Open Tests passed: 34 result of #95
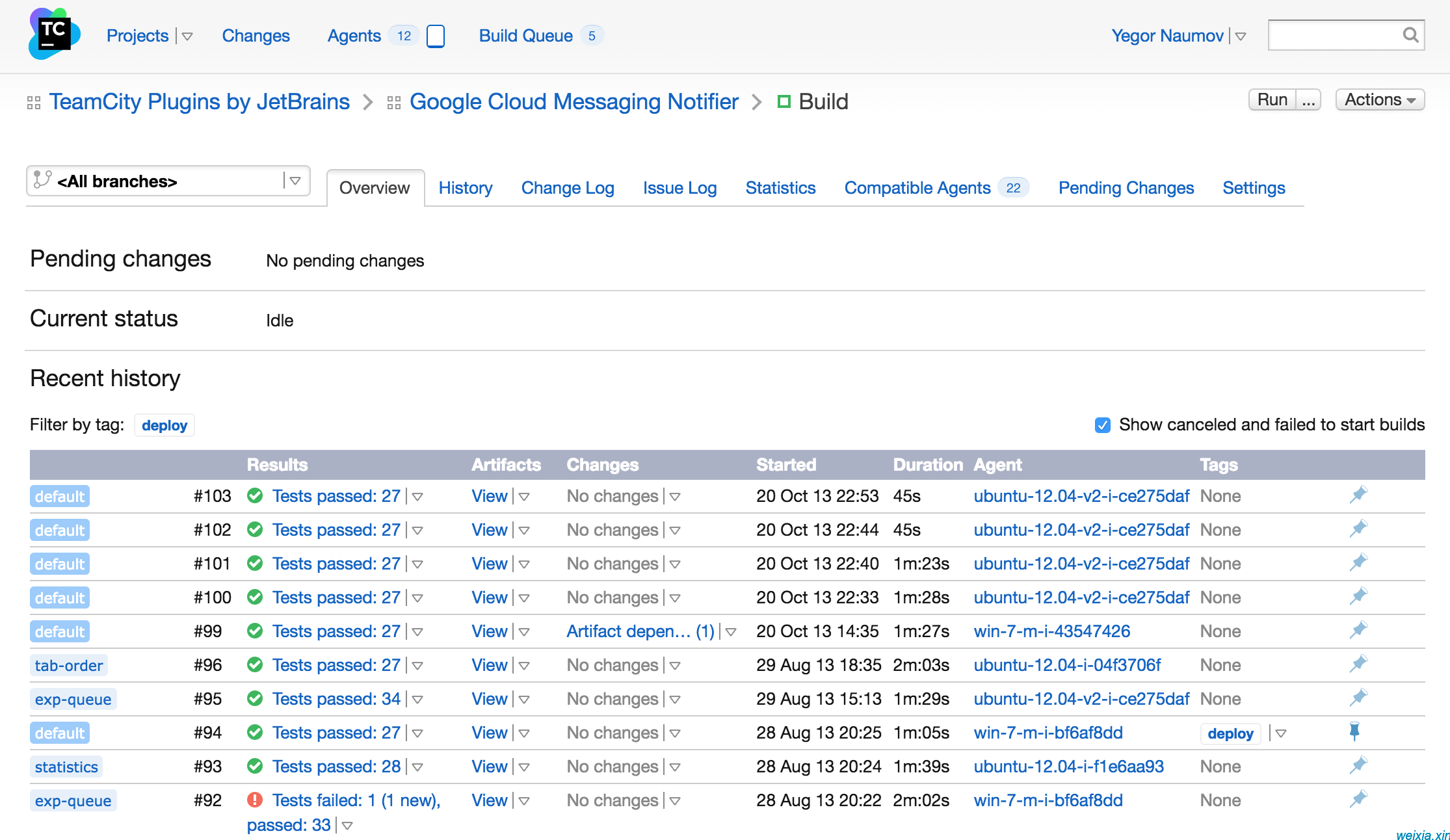The width and height of the screenshot is (1450, 840). click(336, 699)
